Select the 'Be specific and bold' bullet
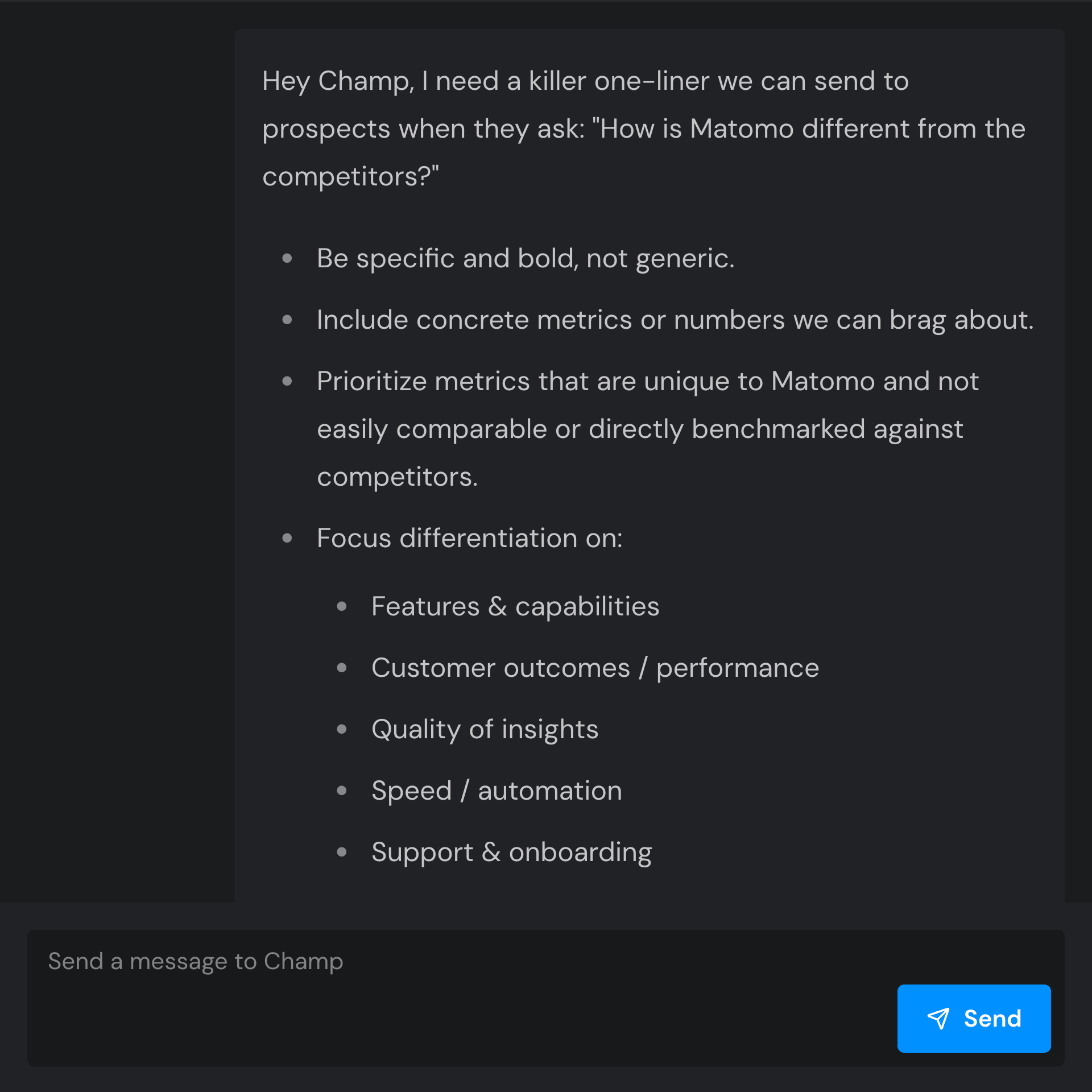The image size is (1092, 1092). coord(525,259)
